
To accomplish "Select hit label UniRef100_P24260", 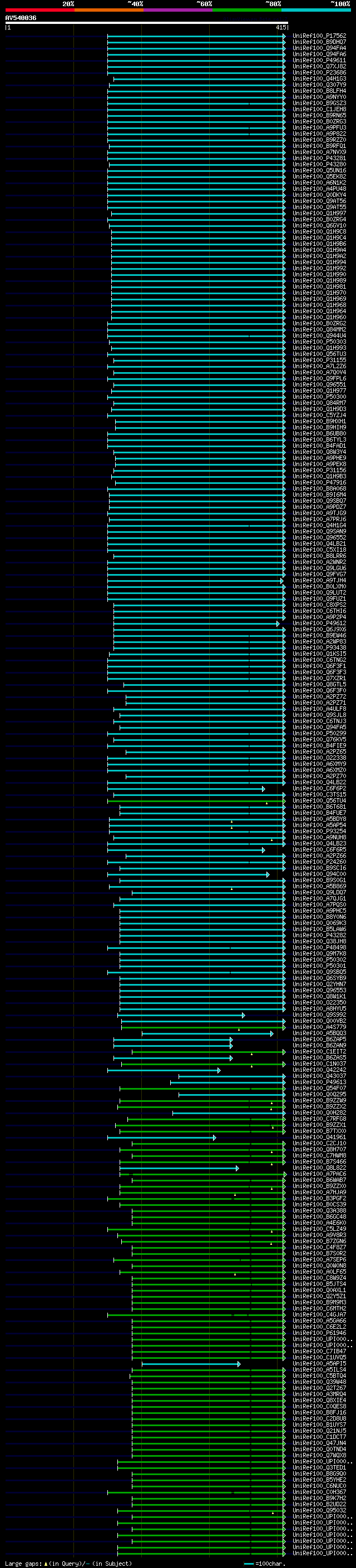I will click(x=319, y=862).
